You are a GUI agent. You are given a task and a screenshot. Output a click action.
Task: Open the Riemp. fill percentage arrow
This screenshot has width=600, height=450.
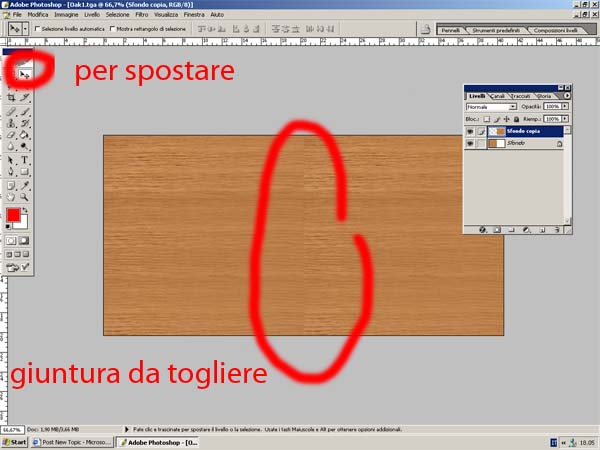(x=566, y=118)
